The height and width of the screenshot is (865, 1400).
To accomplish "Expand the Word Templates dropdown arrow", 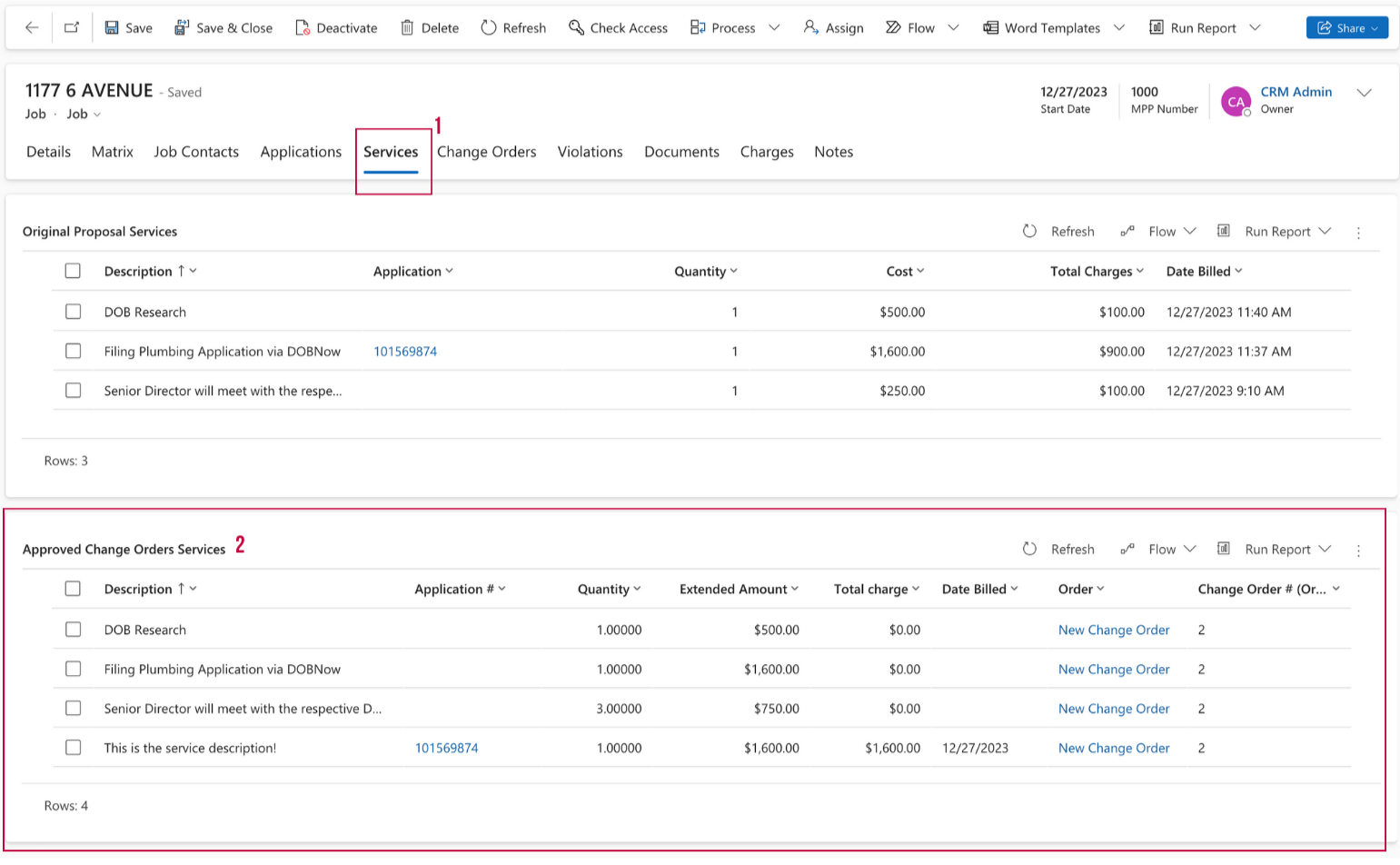I will (1119, 27).
